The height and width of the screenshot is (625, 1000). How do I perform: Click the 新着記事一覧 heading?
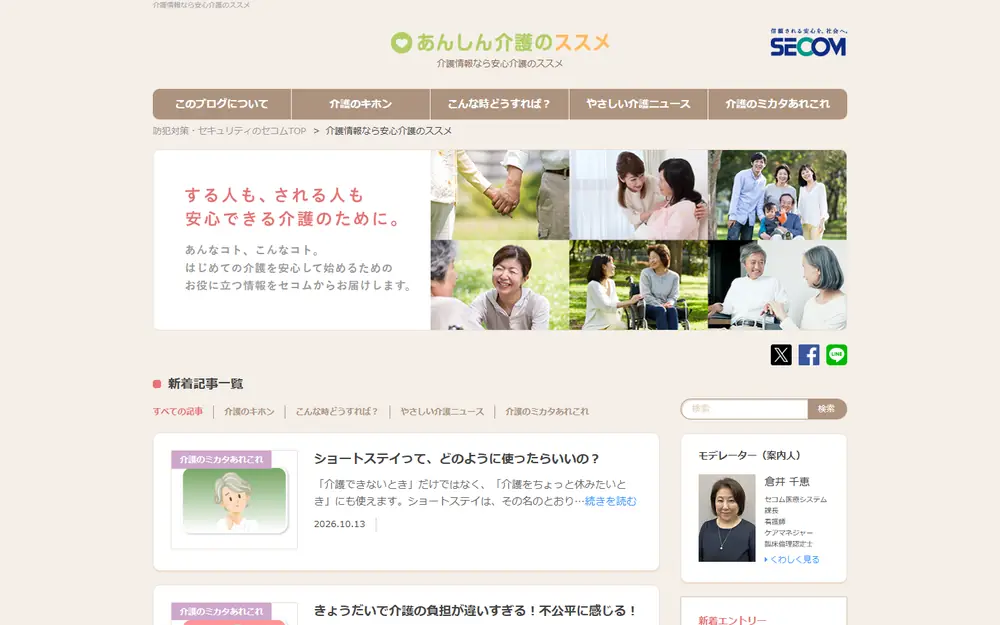[x=205, y=383]
